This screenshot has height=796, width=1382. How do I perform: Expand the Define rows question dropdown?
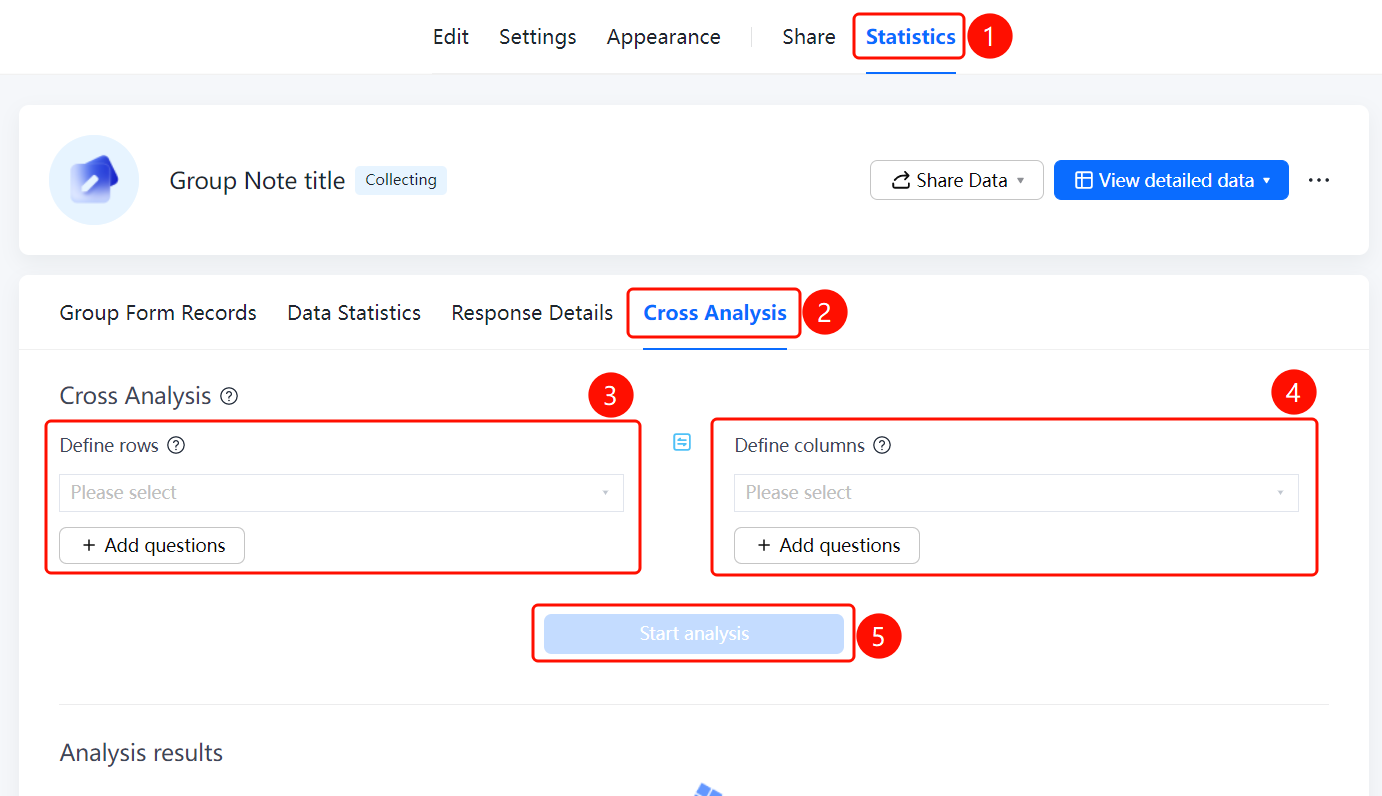[341, 493]
